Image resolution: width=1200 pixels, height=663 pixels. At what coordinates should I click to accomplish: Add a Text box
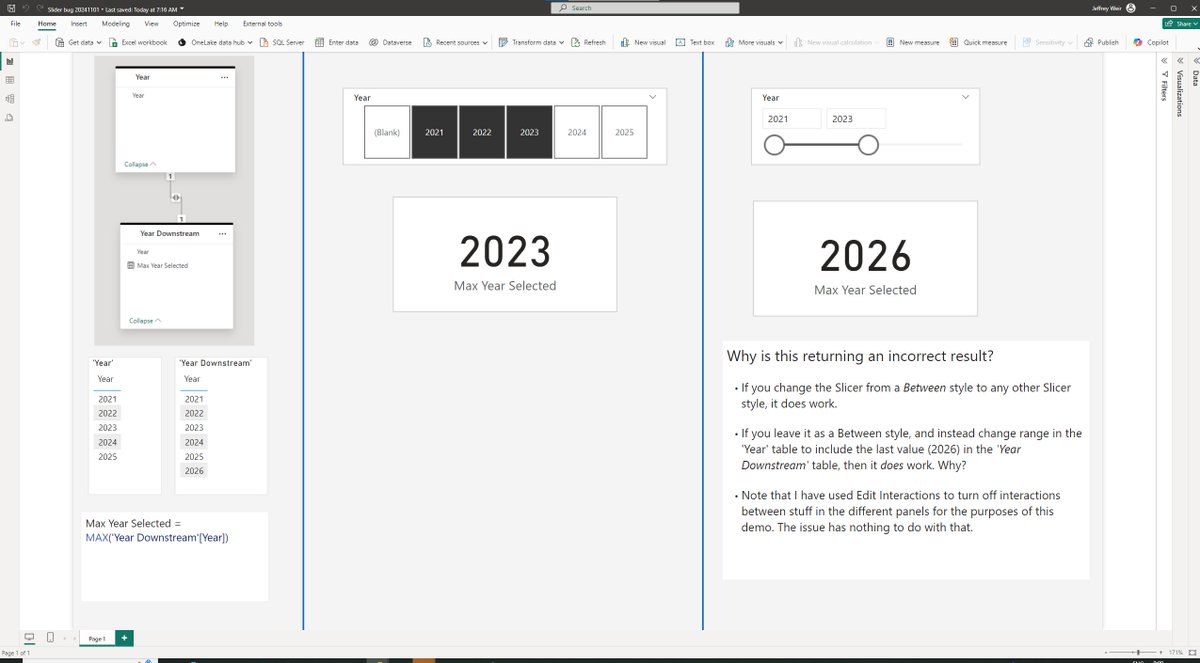pos(695,43)
